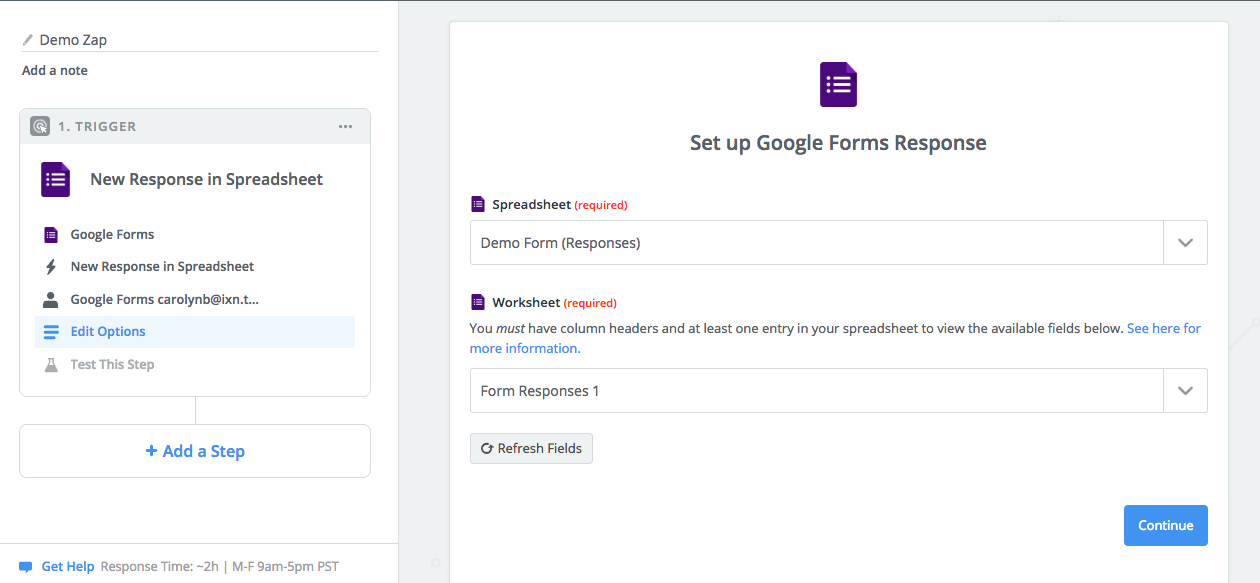The image size is (1260, 583).
Task: Click the lightning bolt icon in step list
Action: [51, 267]
